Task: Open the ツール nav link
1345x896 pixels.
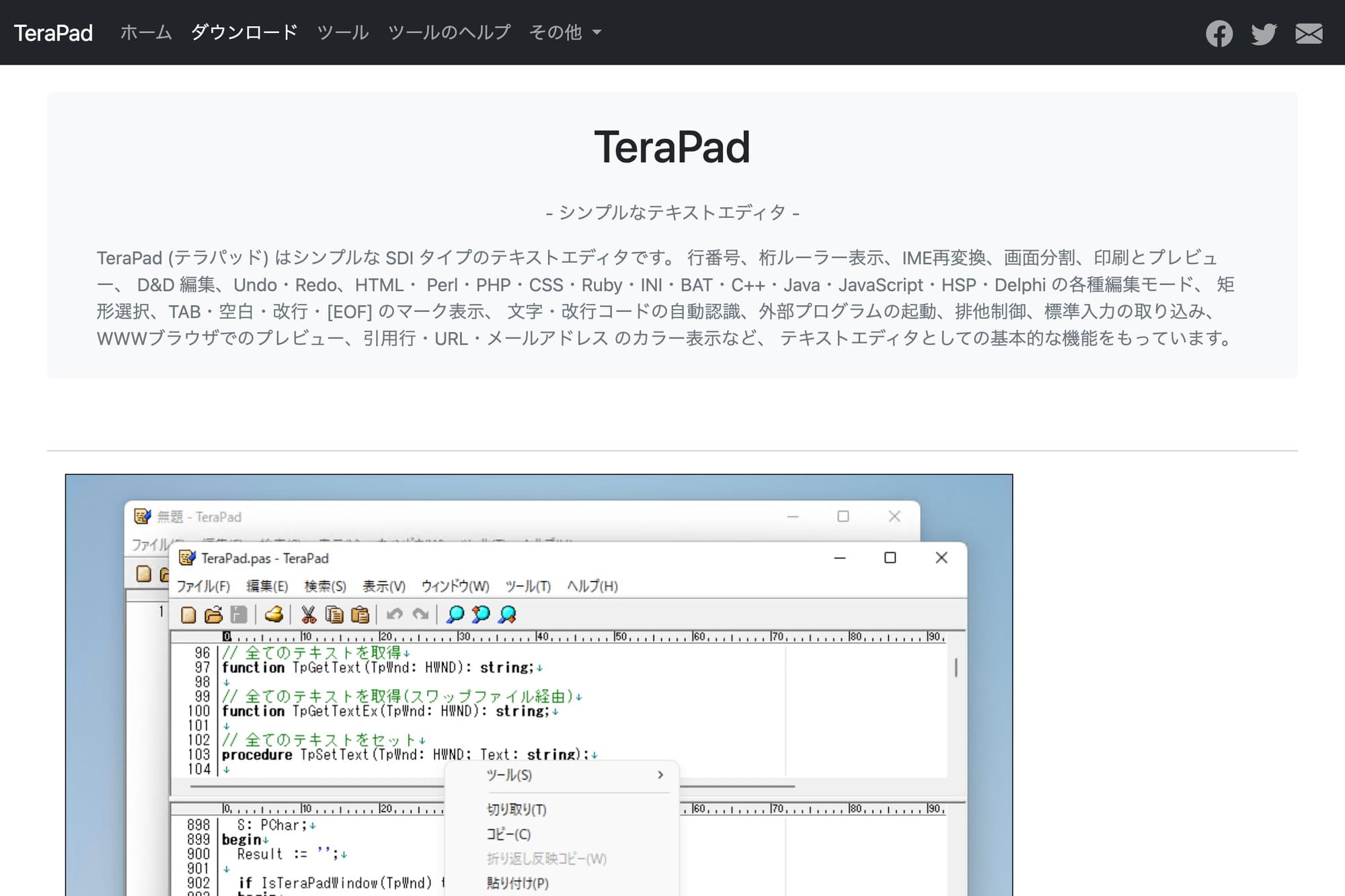Action: pos(343,32)
